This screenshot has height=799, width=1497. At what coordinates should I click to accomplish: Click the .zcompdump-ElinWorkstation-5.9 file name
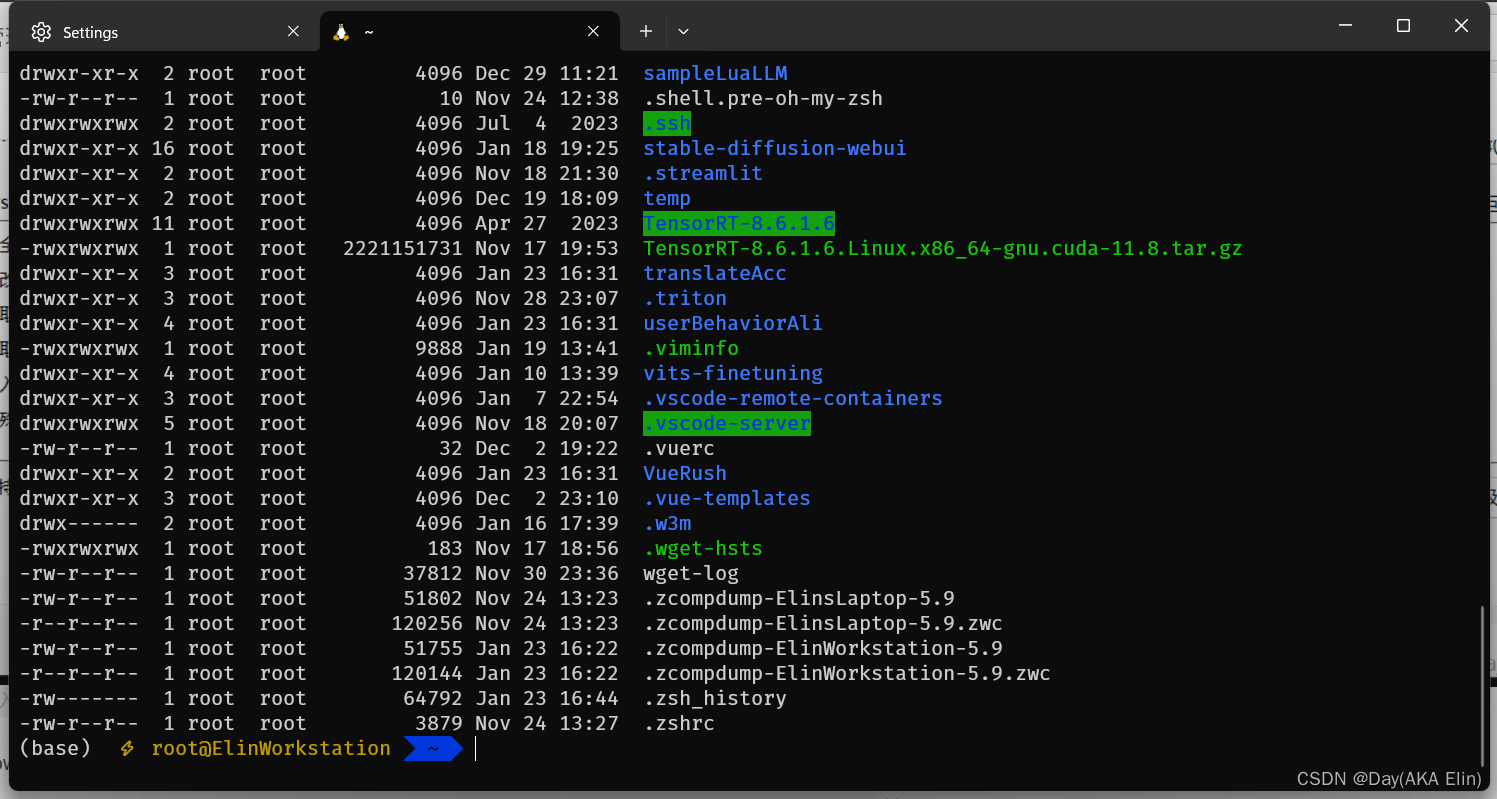(x=823, y=649)
